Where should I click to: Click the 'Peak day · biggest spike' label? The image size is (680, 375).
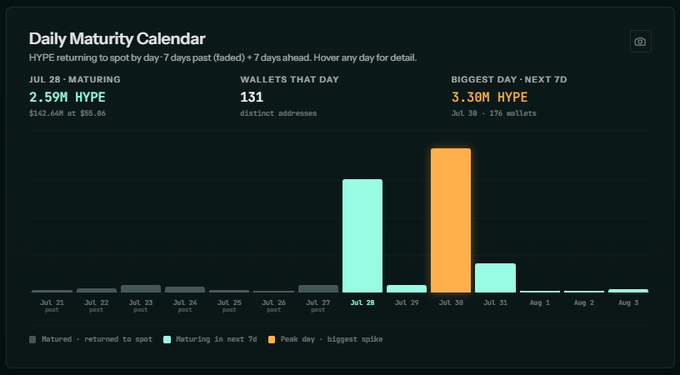tap(332, 339)
